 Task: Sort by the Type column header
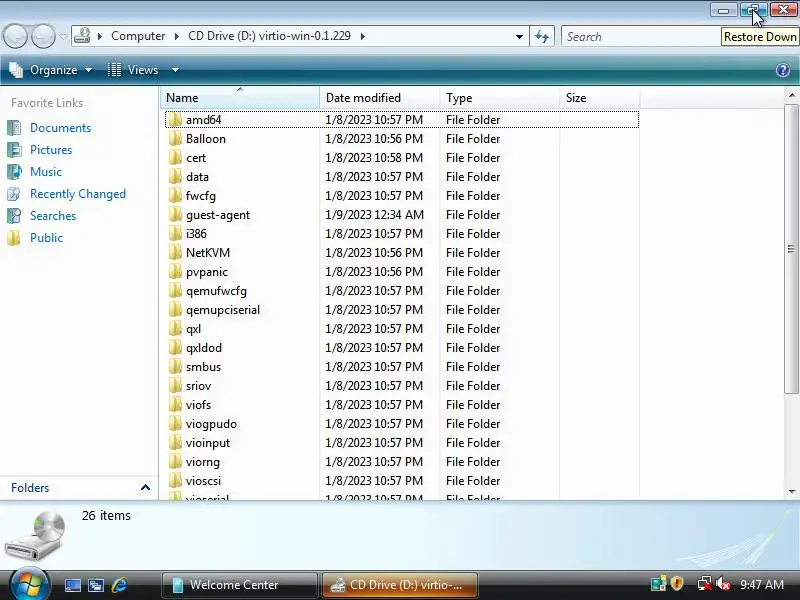499,97
